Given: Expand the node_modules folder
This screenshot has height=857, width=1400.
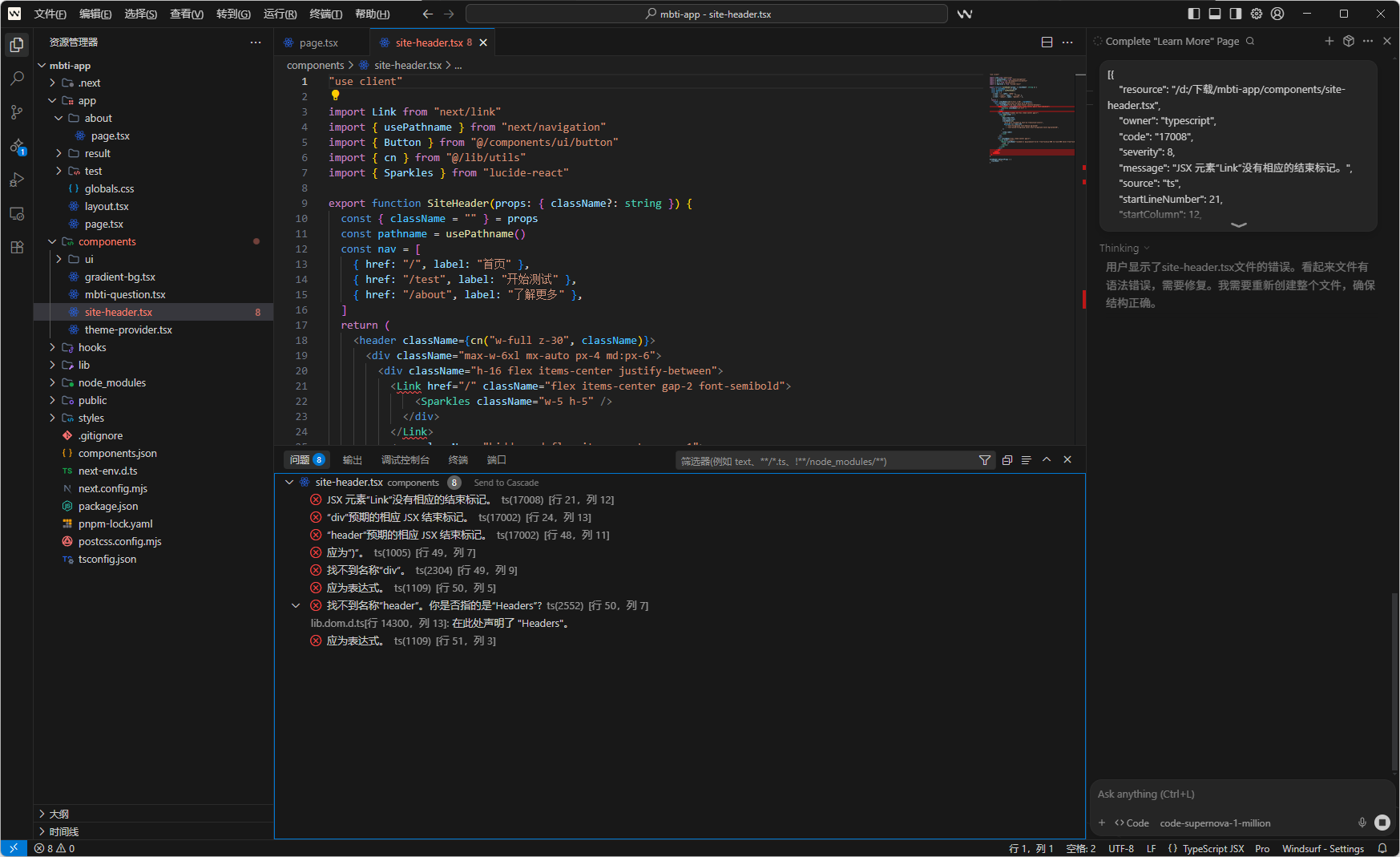Looking at the screenshot, I should (x=111, y=382).
